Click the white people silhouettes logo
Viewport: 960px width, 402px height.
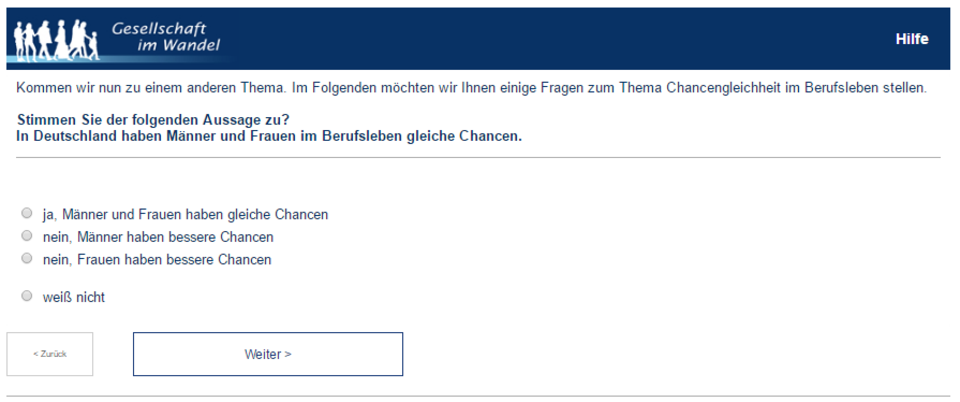pyautogui.click(x=56, y=40)
